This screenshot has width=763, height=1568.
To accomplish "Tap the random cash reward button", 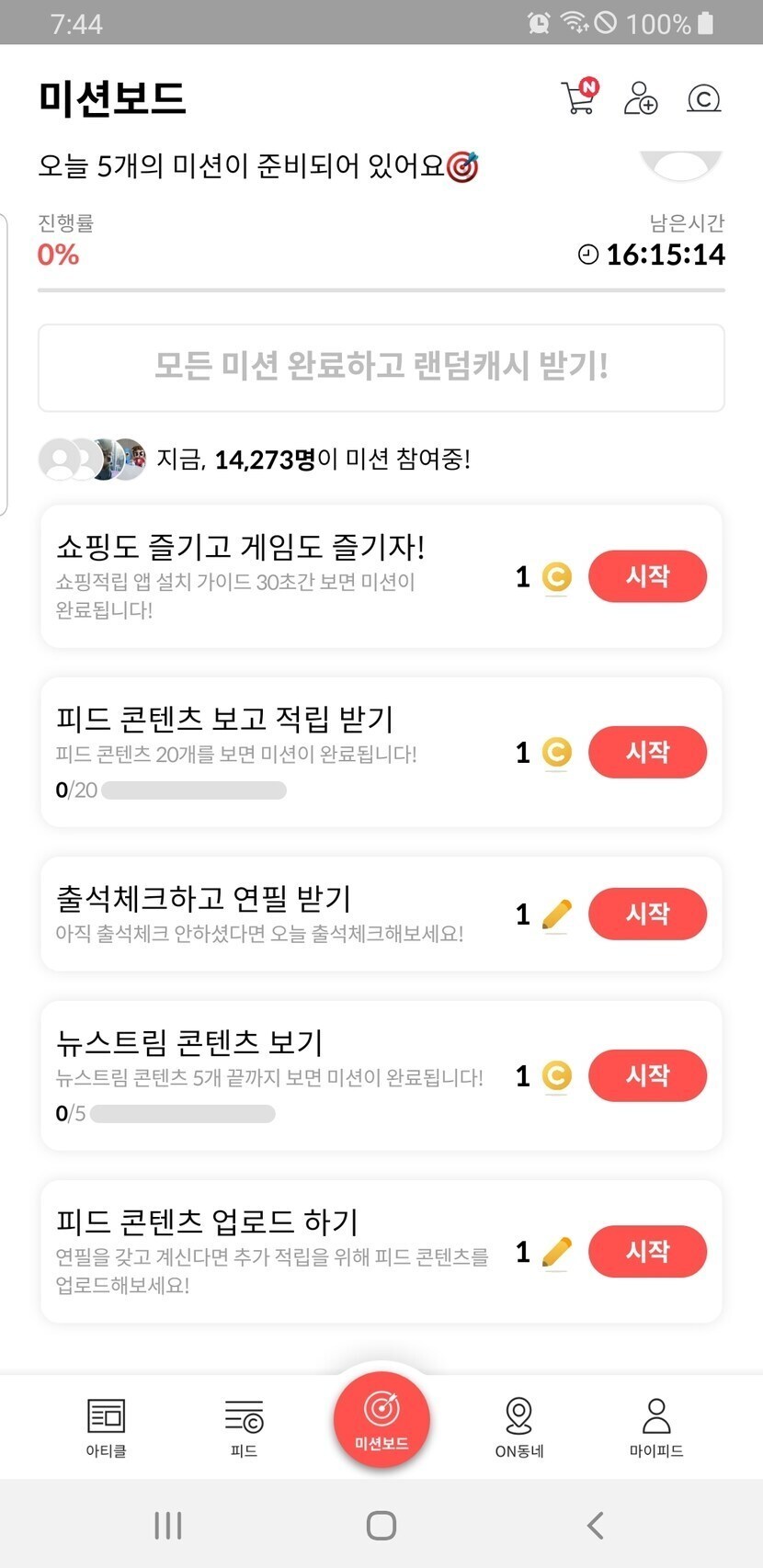I will tap(381, 367).
